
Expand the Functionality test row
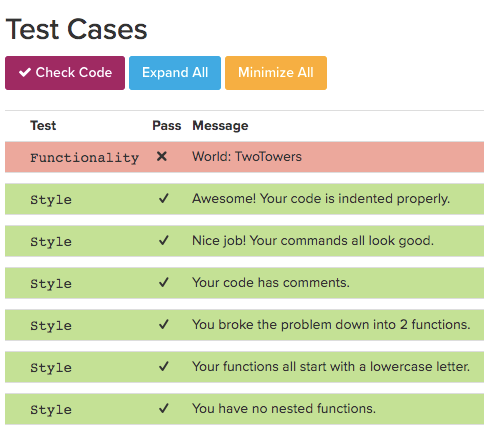click(x=244, y=157)
